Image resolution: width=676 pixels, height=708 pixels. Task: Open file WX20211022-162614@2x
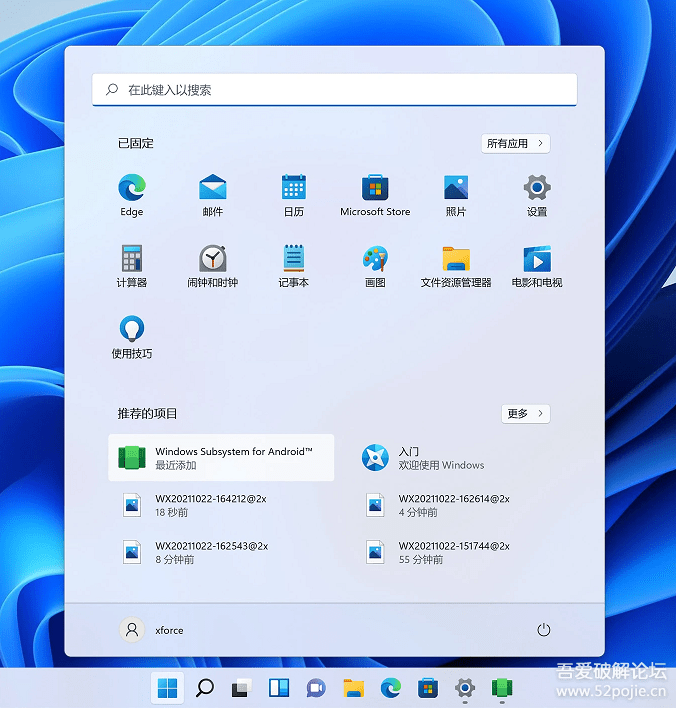pyautogui.click(x=464, y=505)
